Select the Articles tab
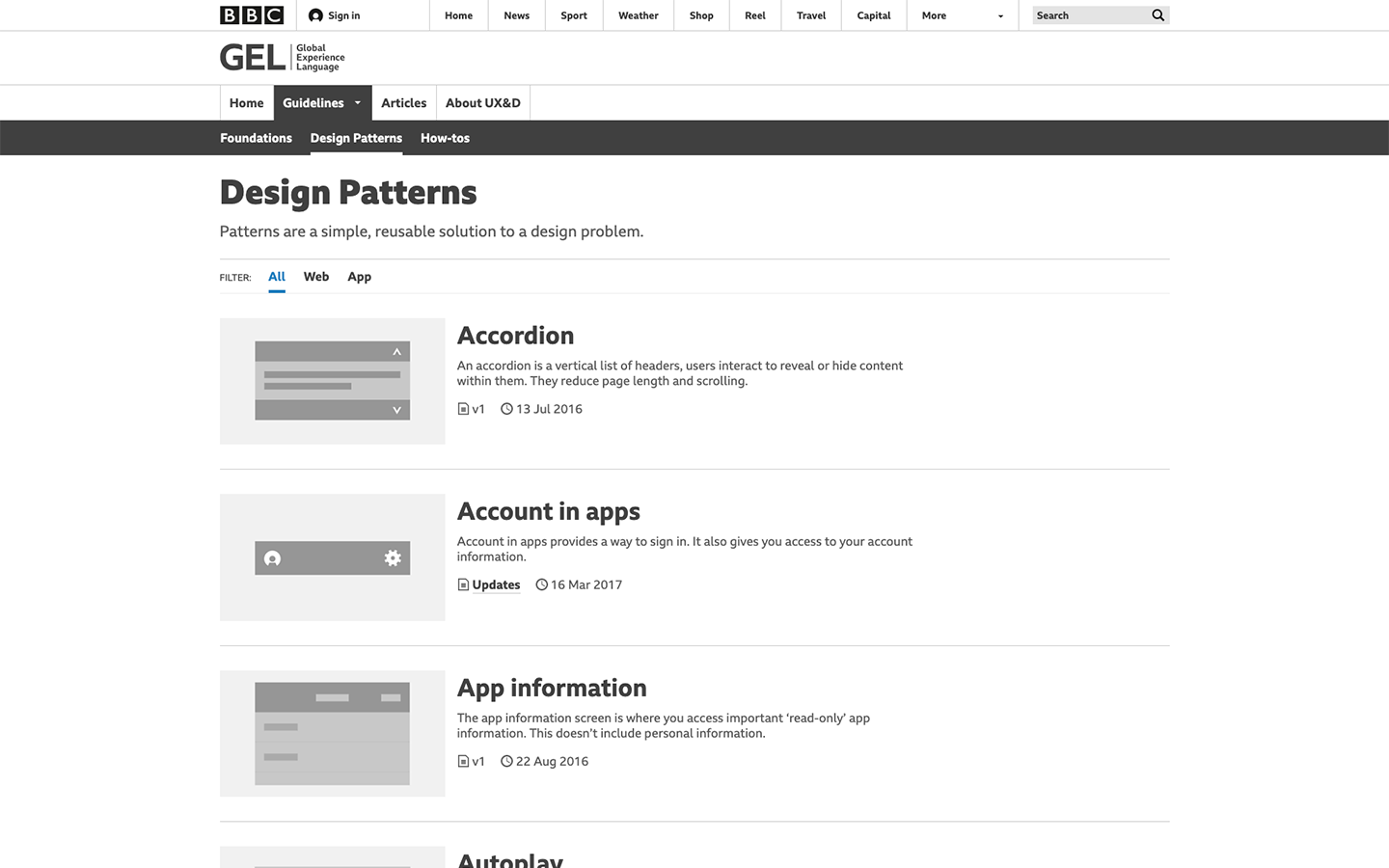The width and height of the screenshot is (1389, 868). [404, 103]
